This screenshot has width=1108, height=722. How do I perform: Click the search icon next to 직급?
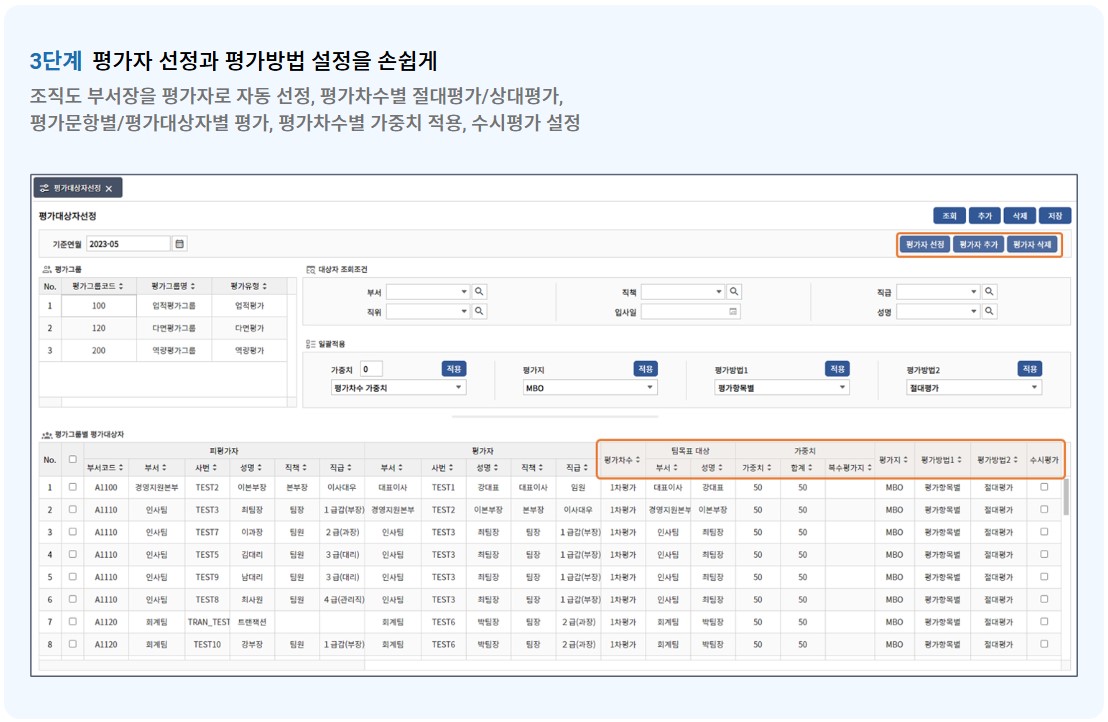pyautogui.click(x=989, y=291)
